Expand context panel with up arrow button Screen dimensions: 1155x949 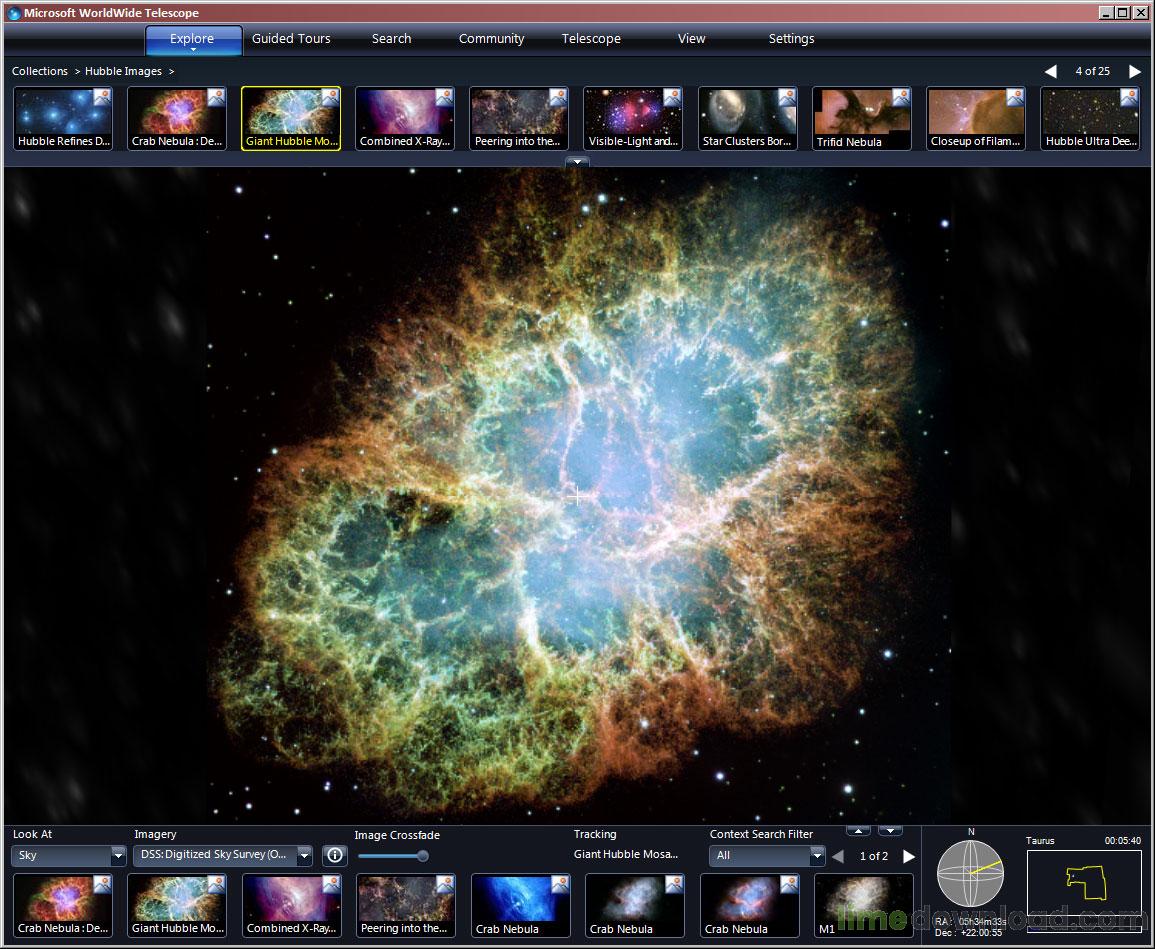coord(858,830)
